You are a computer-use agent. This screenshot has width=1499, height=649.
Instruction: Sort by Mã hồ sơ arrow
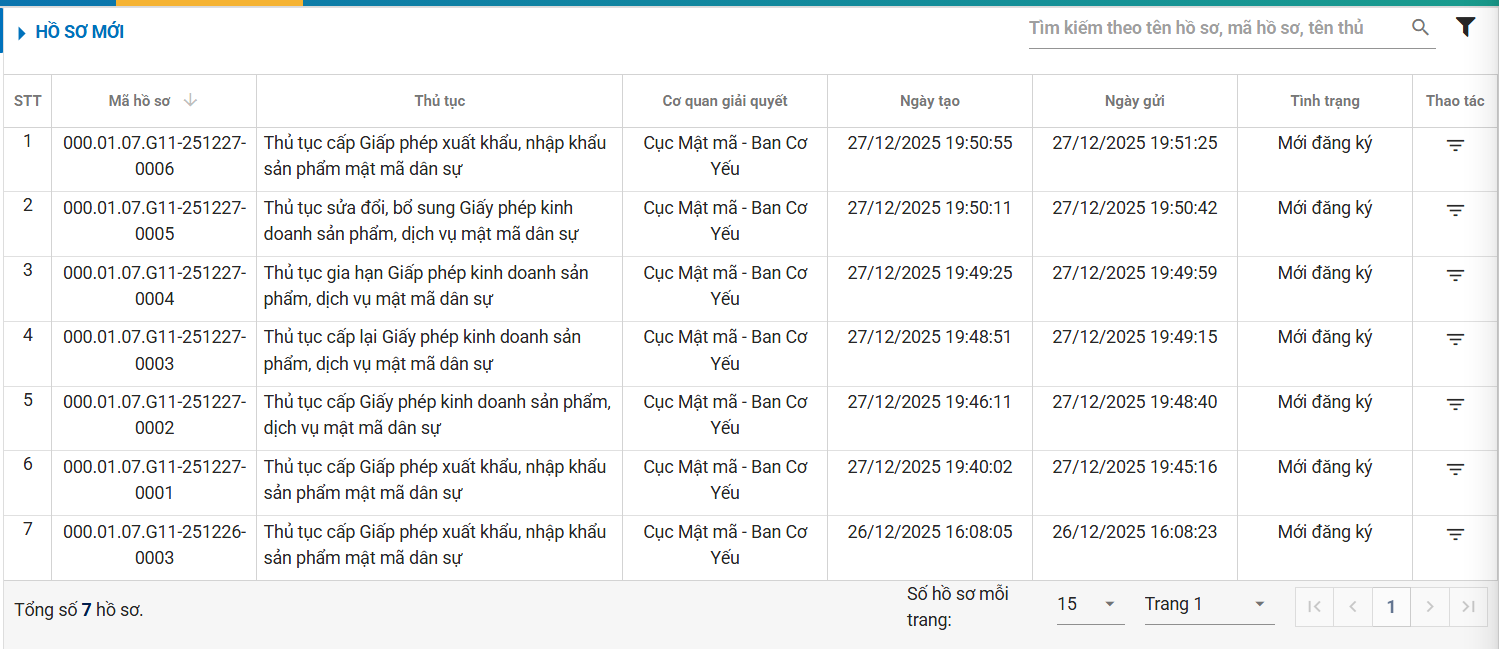click(191, 100)
